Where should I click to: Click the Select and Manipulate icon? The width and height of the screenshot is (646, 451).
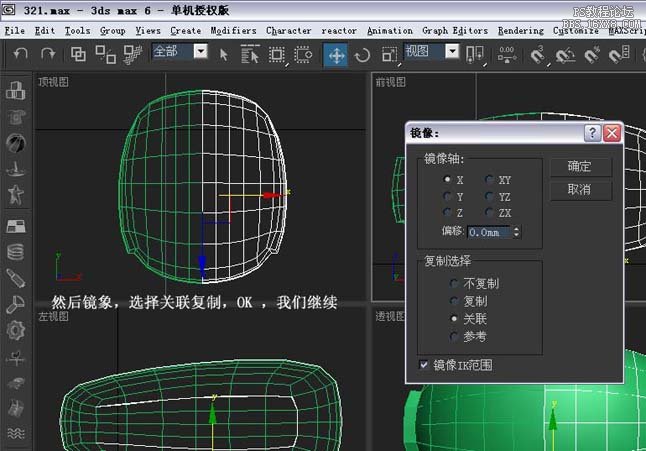point(507,54)
